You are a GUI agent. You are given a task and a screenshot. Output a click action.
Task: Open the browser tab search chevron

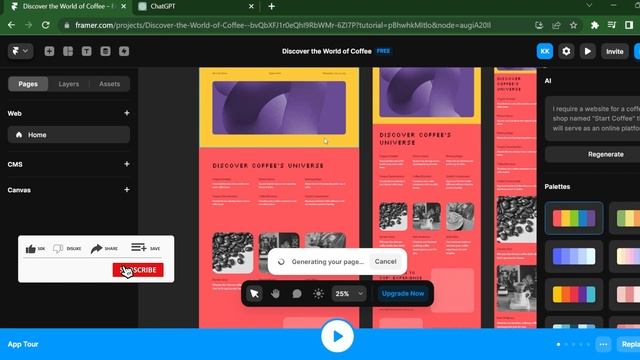[589, 5]
